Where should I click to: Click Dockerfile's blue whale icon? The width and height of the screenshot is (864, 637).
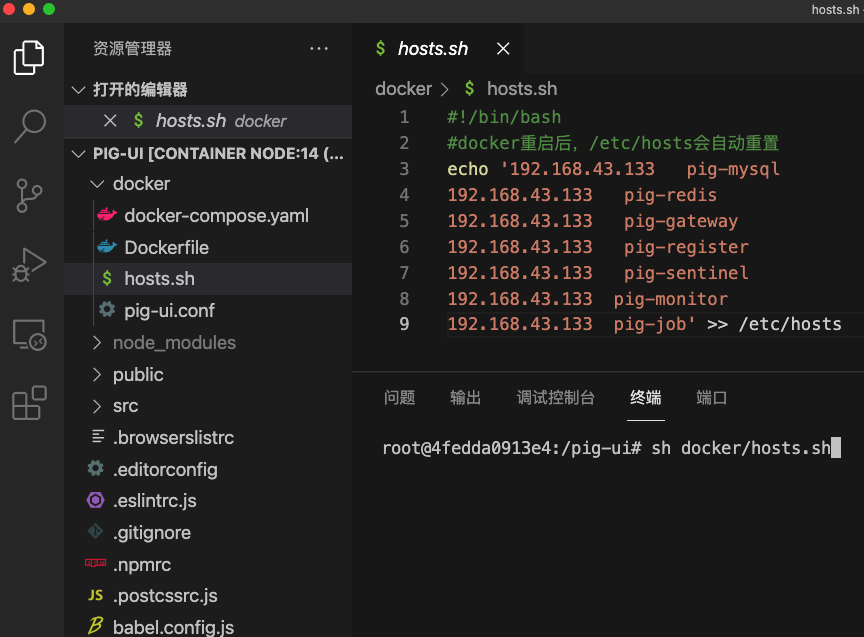(x=107, y=246)
